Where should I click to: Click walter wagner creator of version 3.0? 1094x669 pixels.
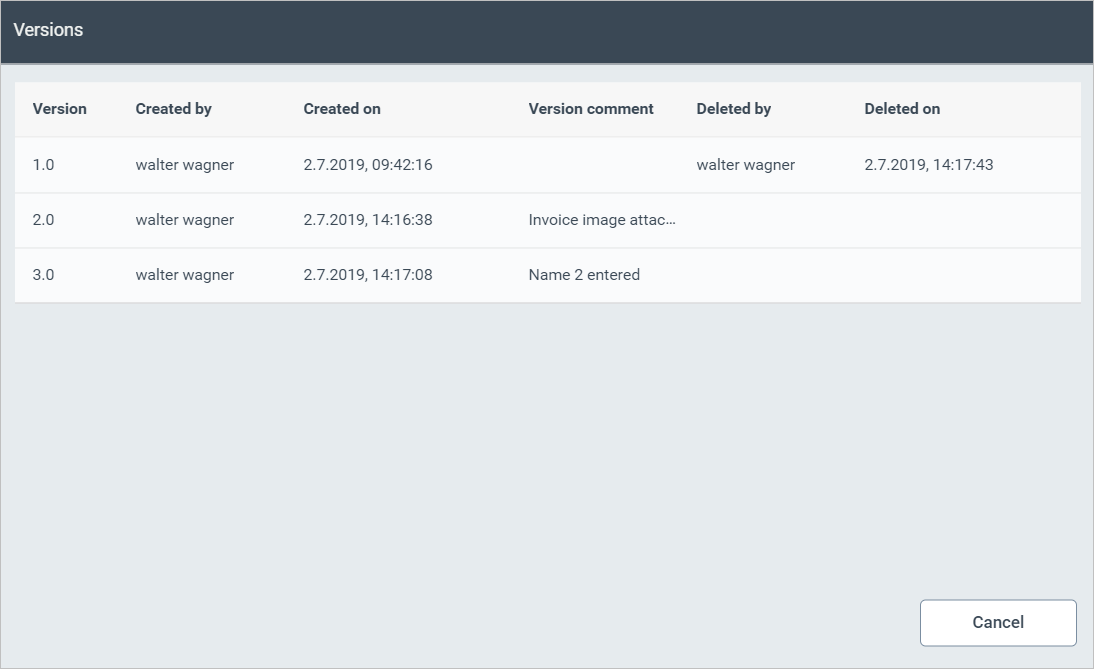tap(185, 275)
